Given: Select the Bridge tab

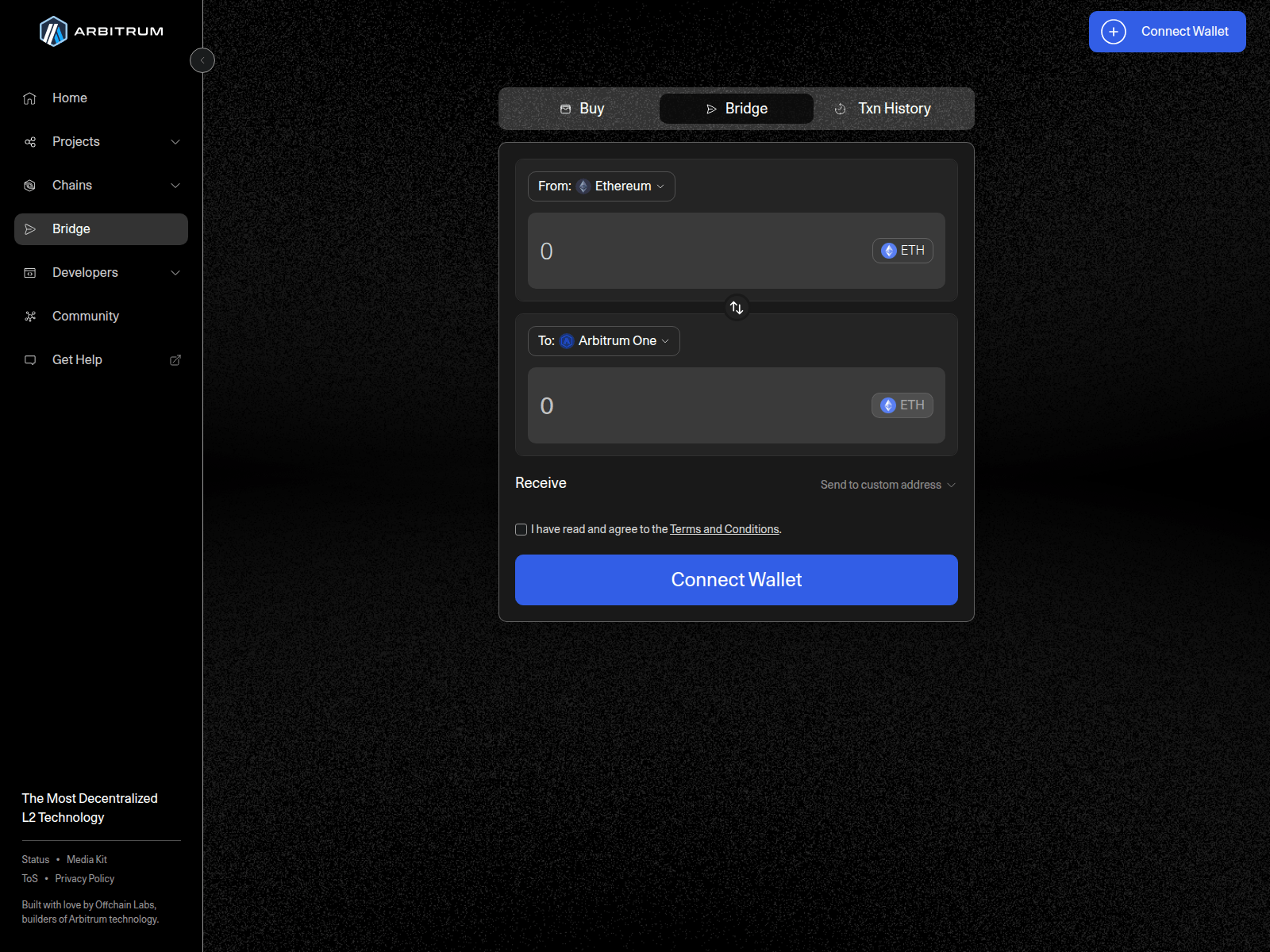Looking at the screenshot, I should [x=737, y=109].
